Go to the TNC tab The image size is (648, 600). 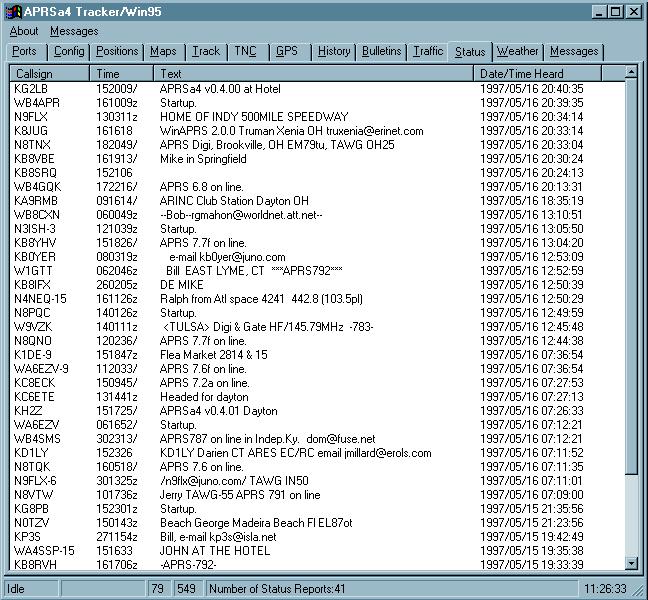pos(245,51)
